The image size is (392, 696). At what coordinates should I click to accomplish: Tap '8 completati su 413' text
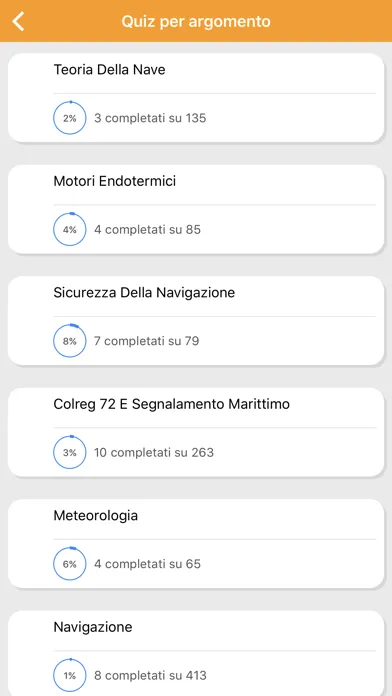[150, 675]
